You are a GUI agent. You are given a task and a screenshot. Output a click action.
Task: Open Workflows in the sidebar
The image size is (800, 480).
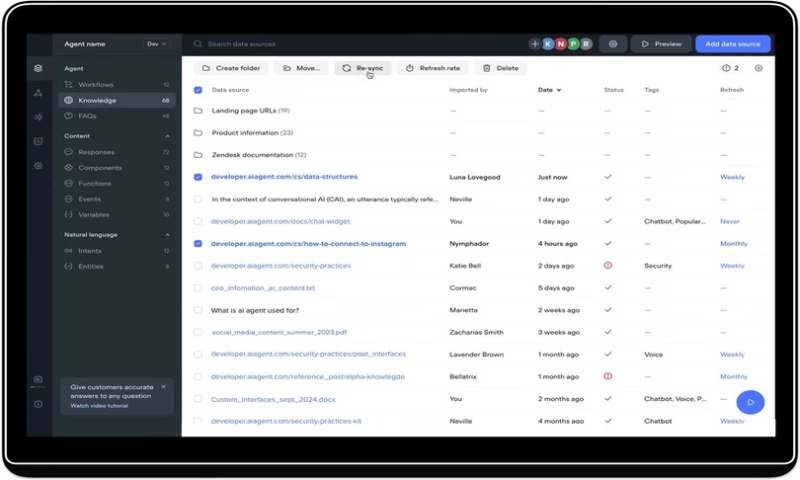coord(117,85)
